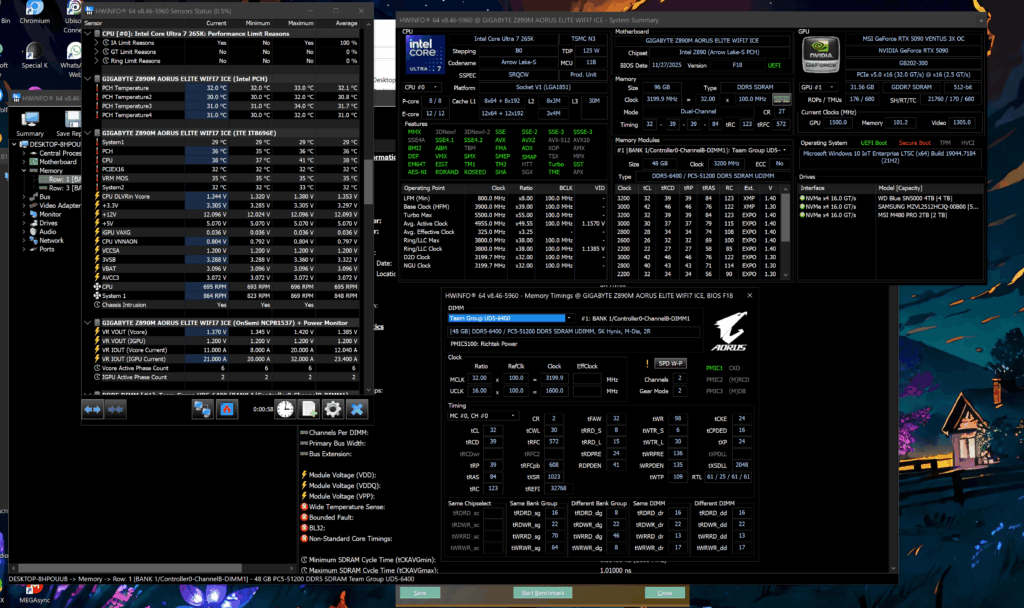Click the MCLK ratio field showing 32.00
The height and width of the screenshot is (608, 1024).
click(x=479, y=378)
